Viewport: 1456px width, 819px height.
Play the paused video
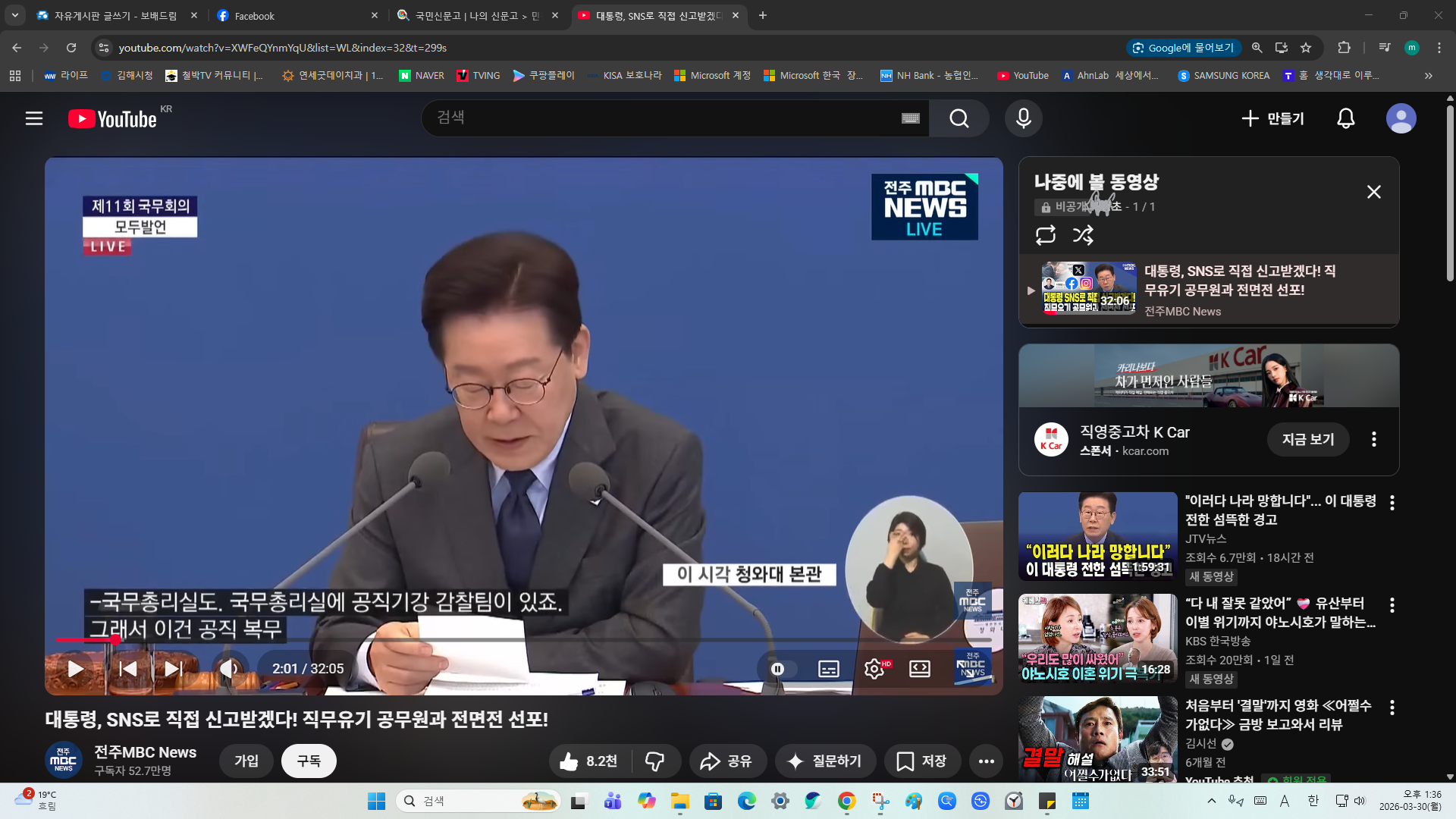tap(76, 669)
